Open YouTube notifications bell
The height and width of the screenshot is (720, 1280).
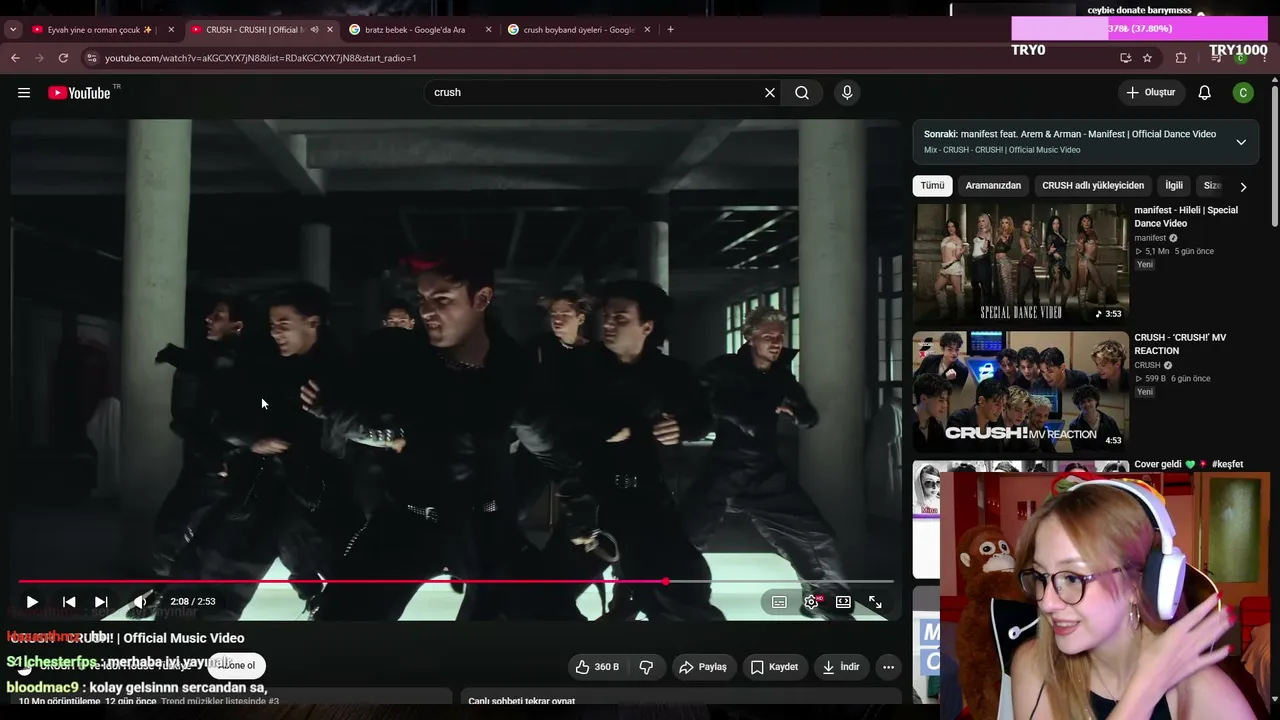click(x=1205, y=93)
